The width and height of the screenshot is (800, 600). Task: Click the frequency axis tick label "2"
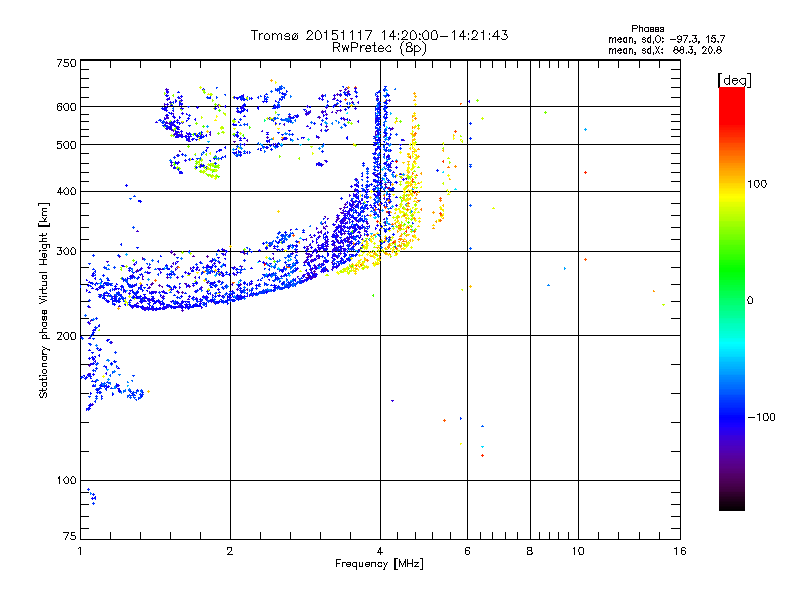[230, 551]
